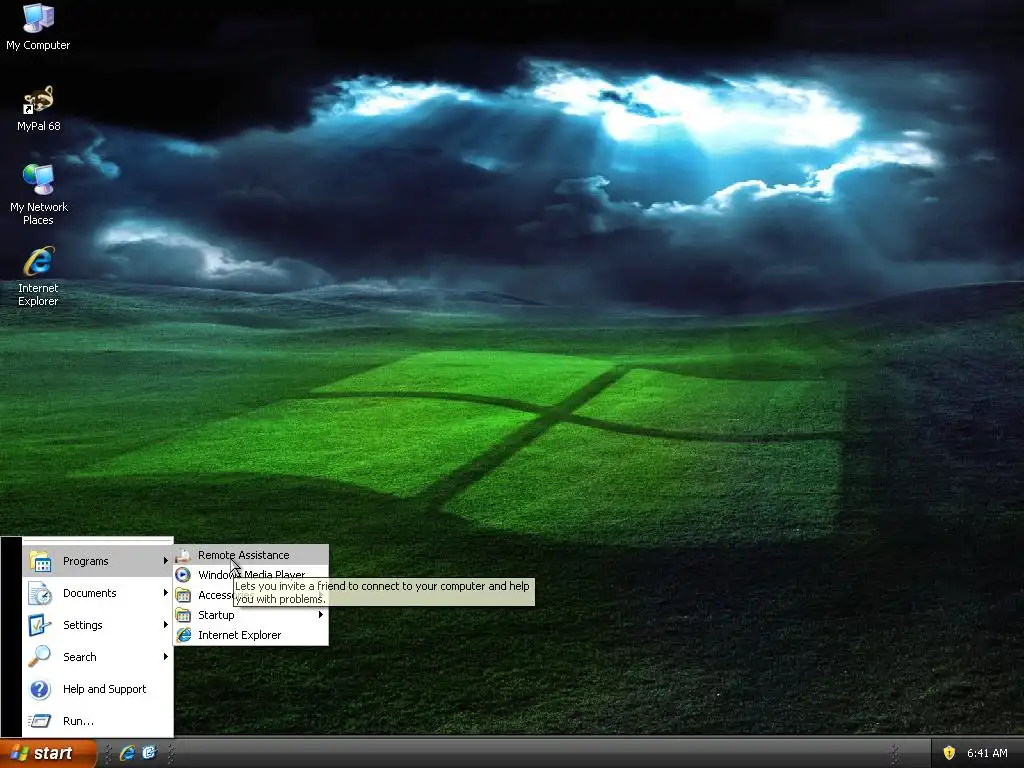The image size is (1024, 768).
Task: Open the Startup folder submenu
Action: click(251, 615)
